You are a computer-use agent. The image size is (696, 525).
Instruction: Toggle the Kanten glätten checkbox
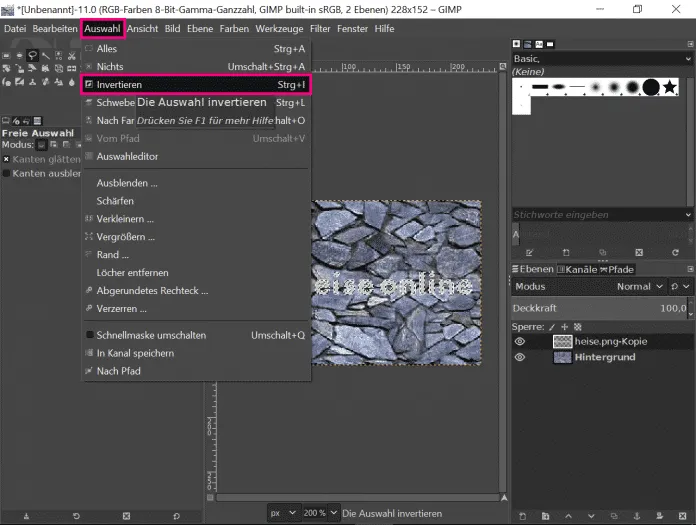coord(7,159)
